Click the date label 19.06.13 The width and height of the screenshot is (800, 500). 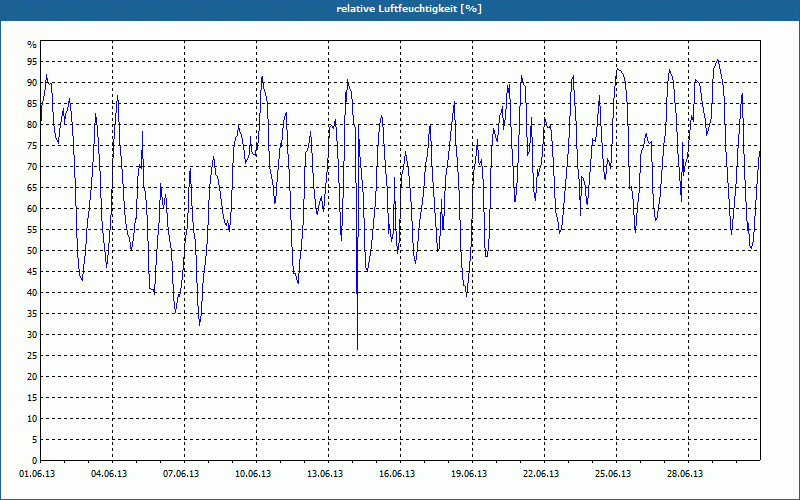(x=469, y=474)
